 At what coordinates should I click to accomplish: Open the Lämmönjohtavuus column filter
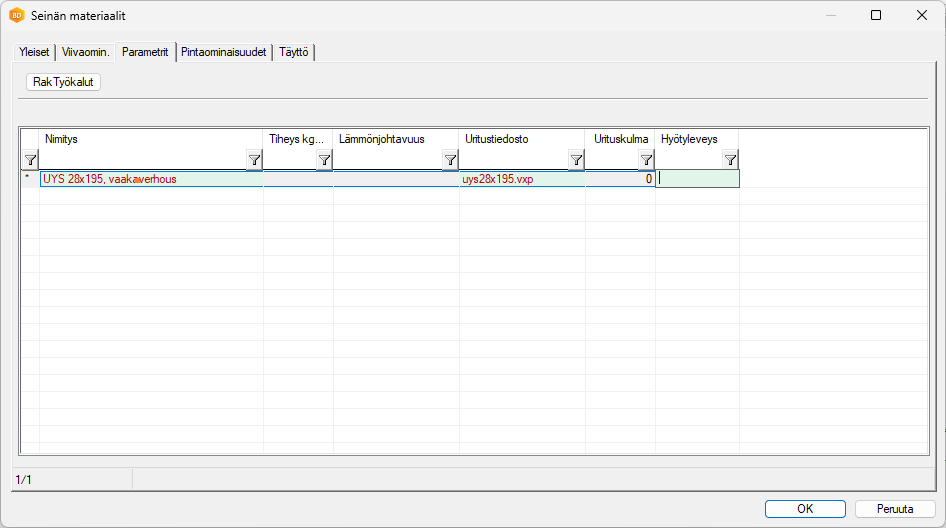(x=450, y=160)
